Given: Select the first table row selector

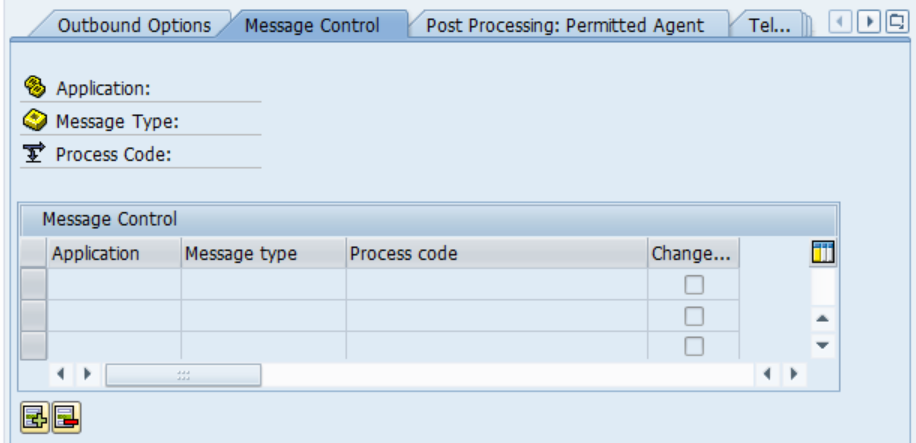Looking at the screenshot, I should 33,285.
